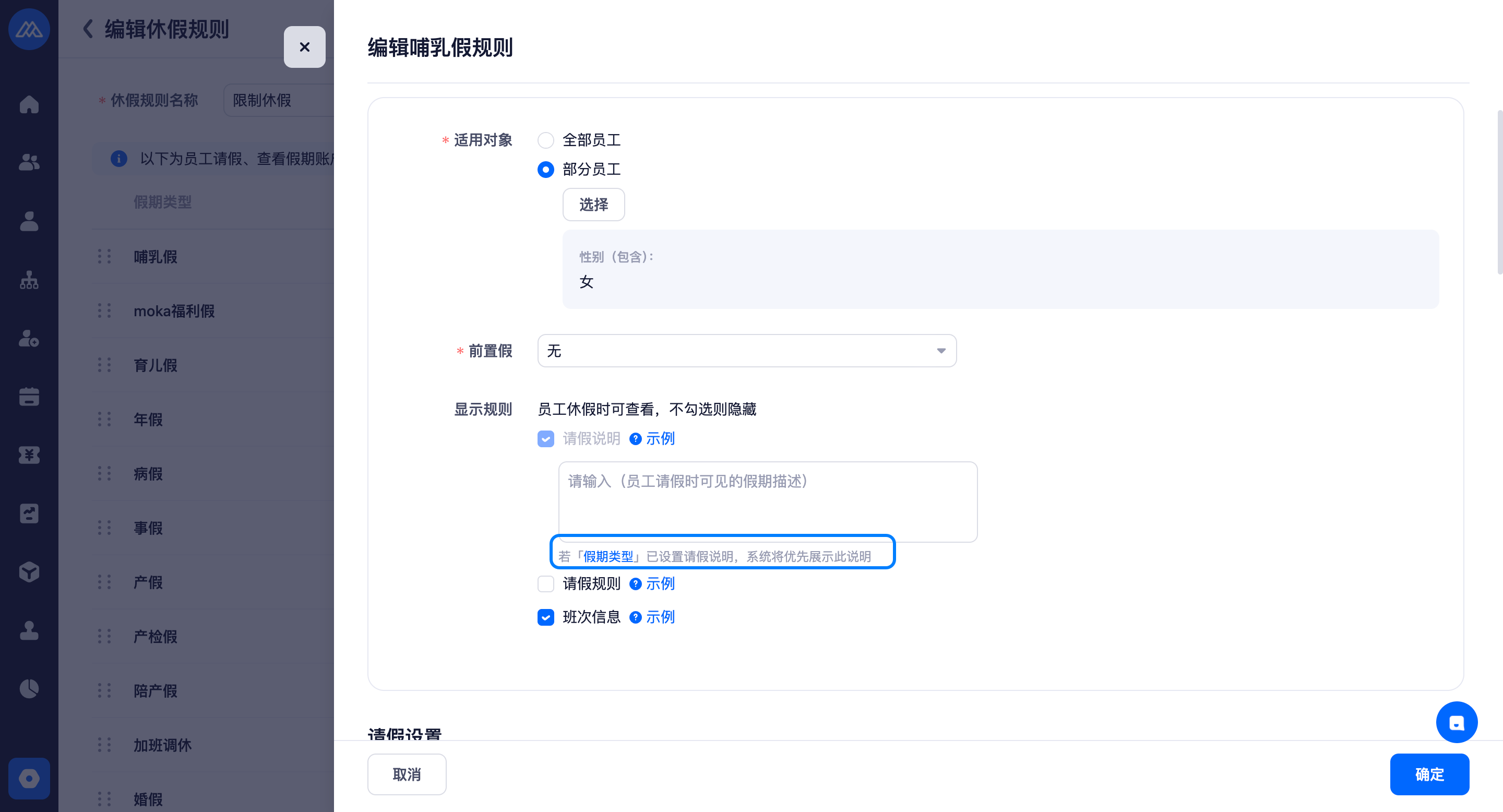Viewport: 1503px width, 812px height.
Task: Open 示例 link beside 请假规则
Action: [661, 584]
